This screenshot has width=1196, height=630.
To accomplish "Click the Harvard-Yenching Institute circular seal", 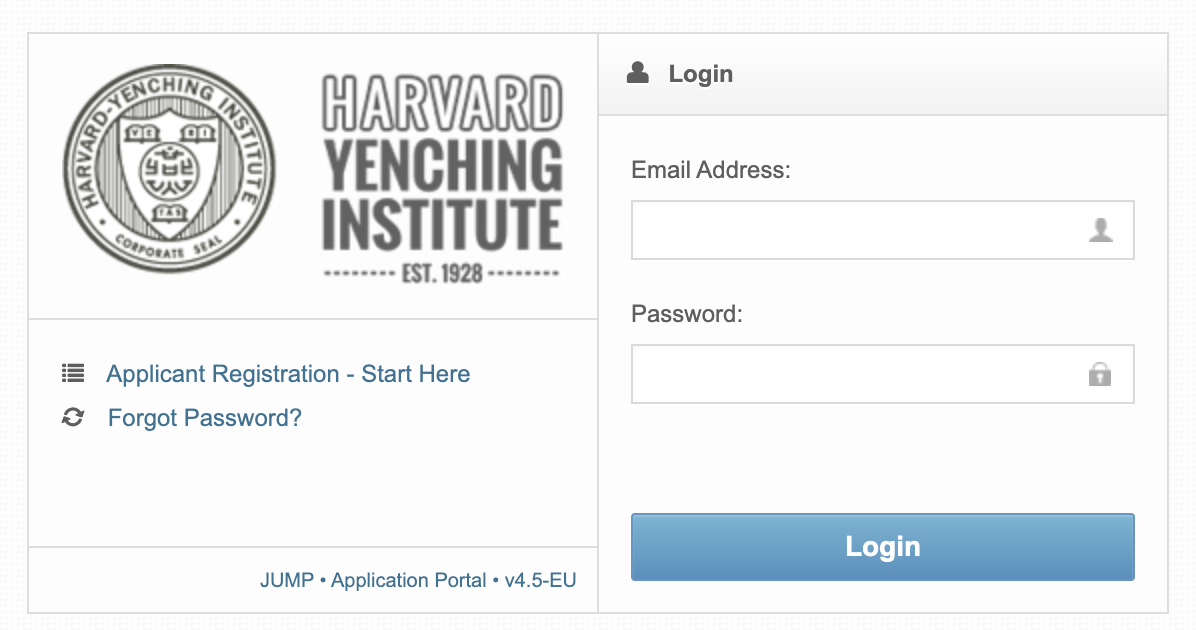I will click(169, 169).
